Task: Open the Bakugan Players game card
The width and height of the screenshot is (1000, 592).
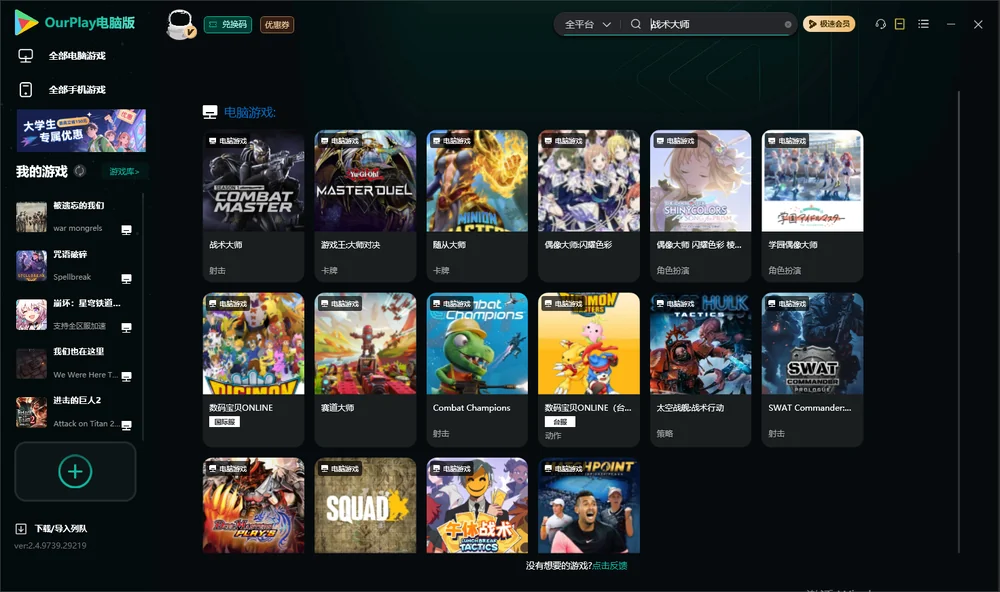Action: point(253,505)
